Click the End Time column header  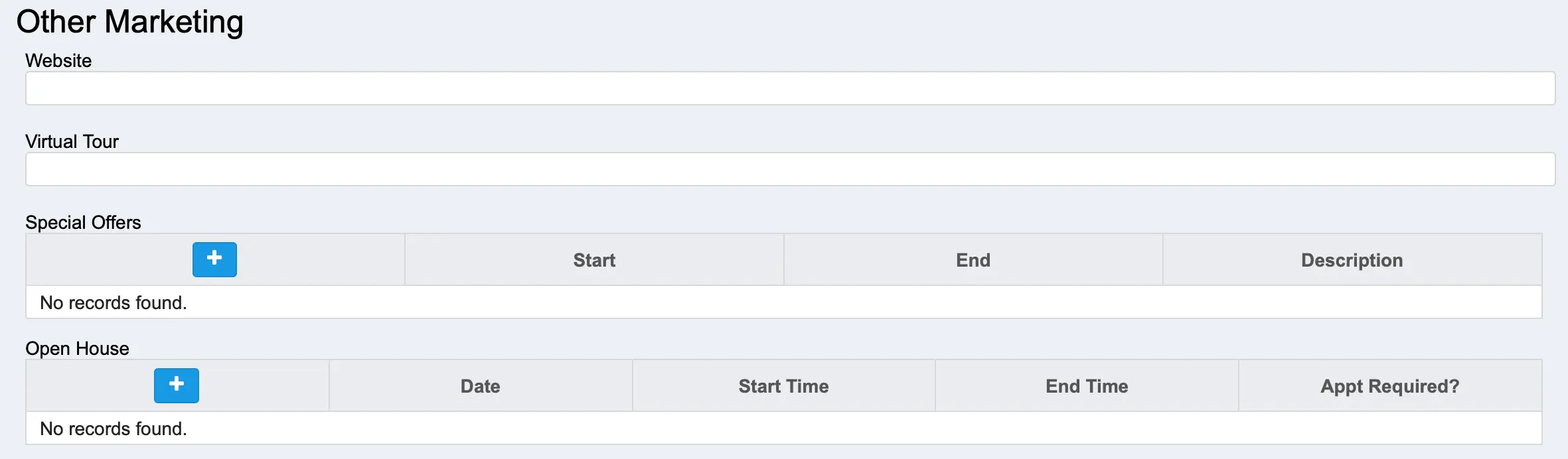1087,386
